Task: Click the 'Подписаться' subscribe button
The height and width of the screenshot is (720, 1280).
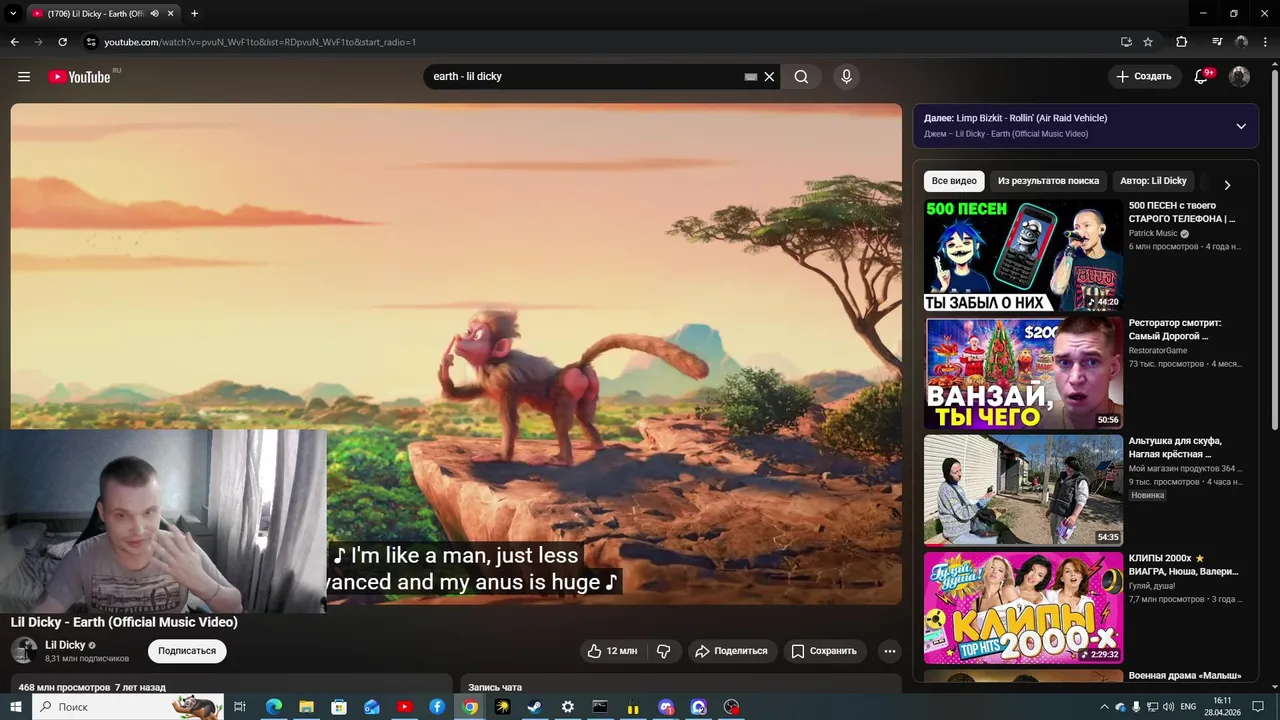Action: pyautogui.click(x=187, y=651)
